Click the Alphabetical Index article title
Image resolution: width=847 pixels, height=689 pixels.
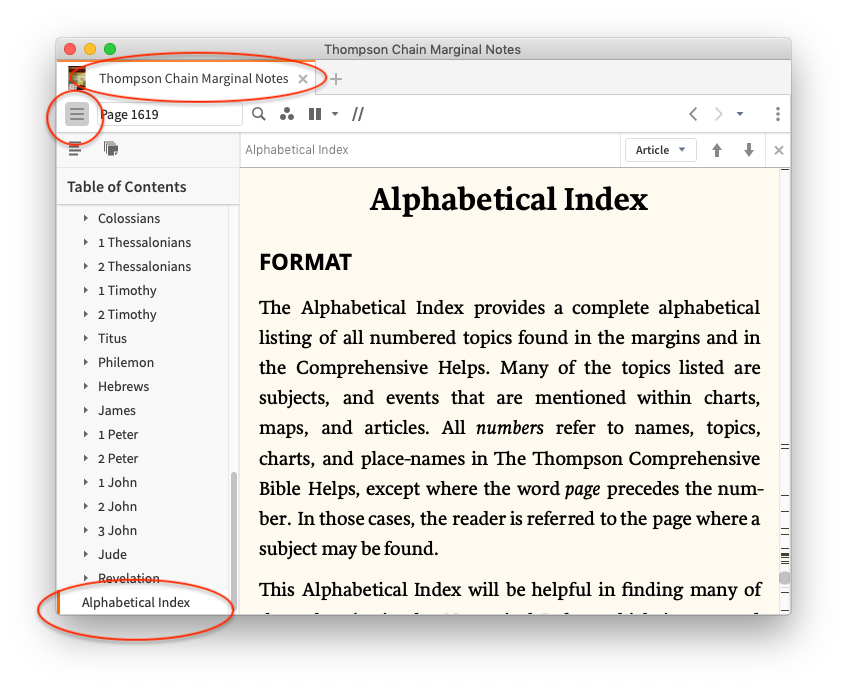tap(509, 199)
